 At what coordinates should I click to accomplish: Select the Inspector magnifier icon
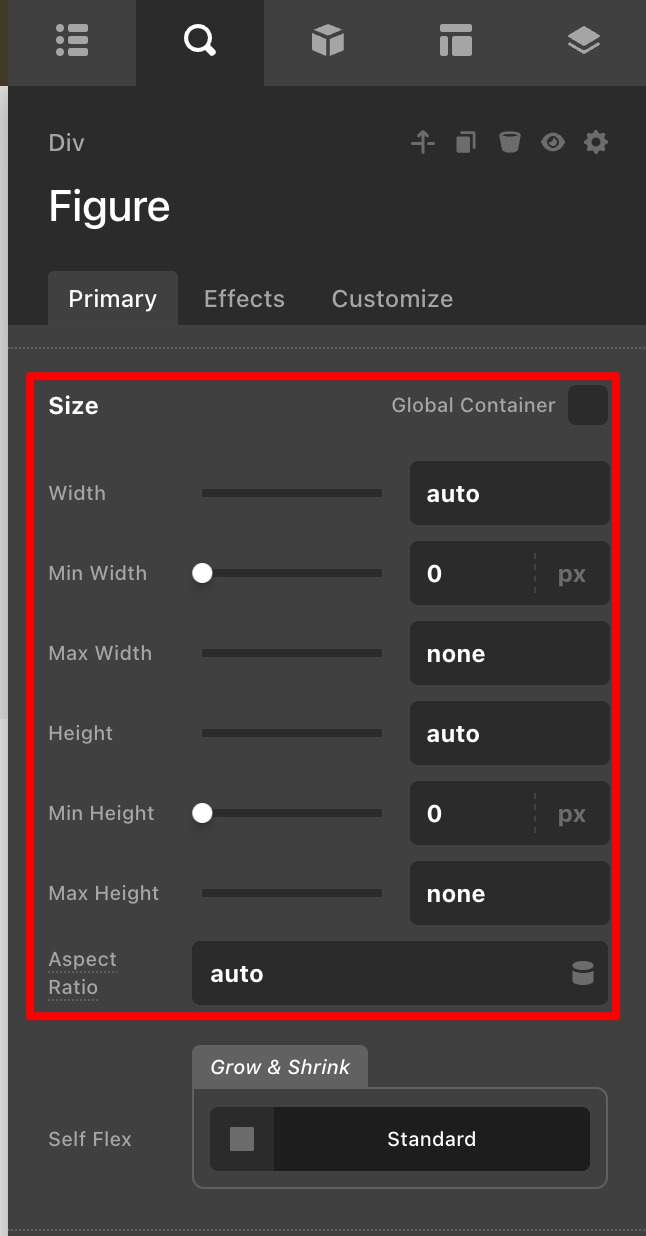pos(200,41)
